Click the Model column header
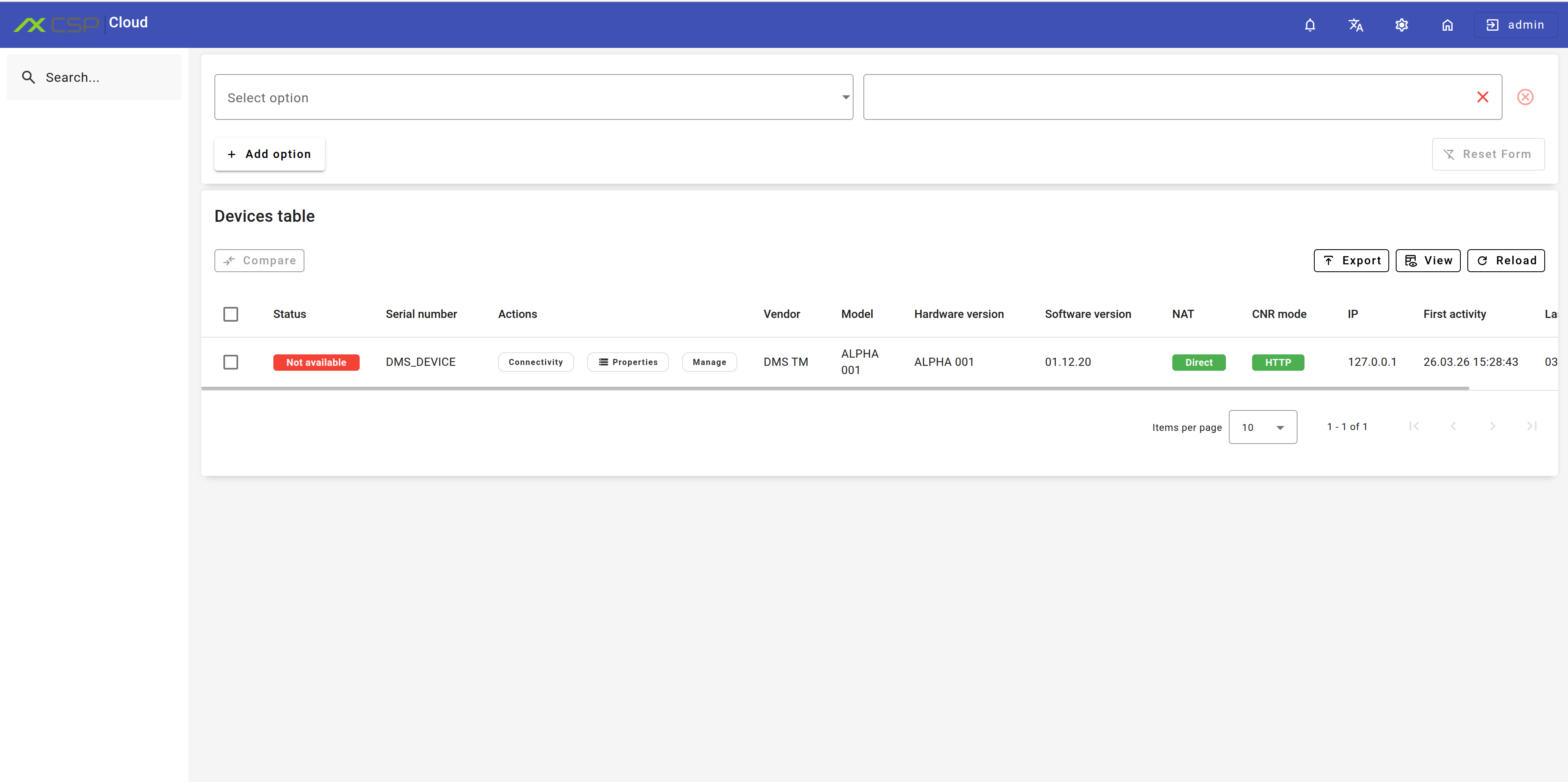 click(857, 314)
